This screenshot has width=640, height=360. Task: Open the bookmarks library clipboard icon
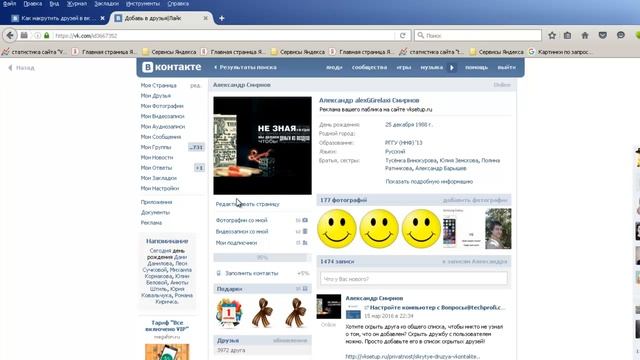[x=567, y=36]
